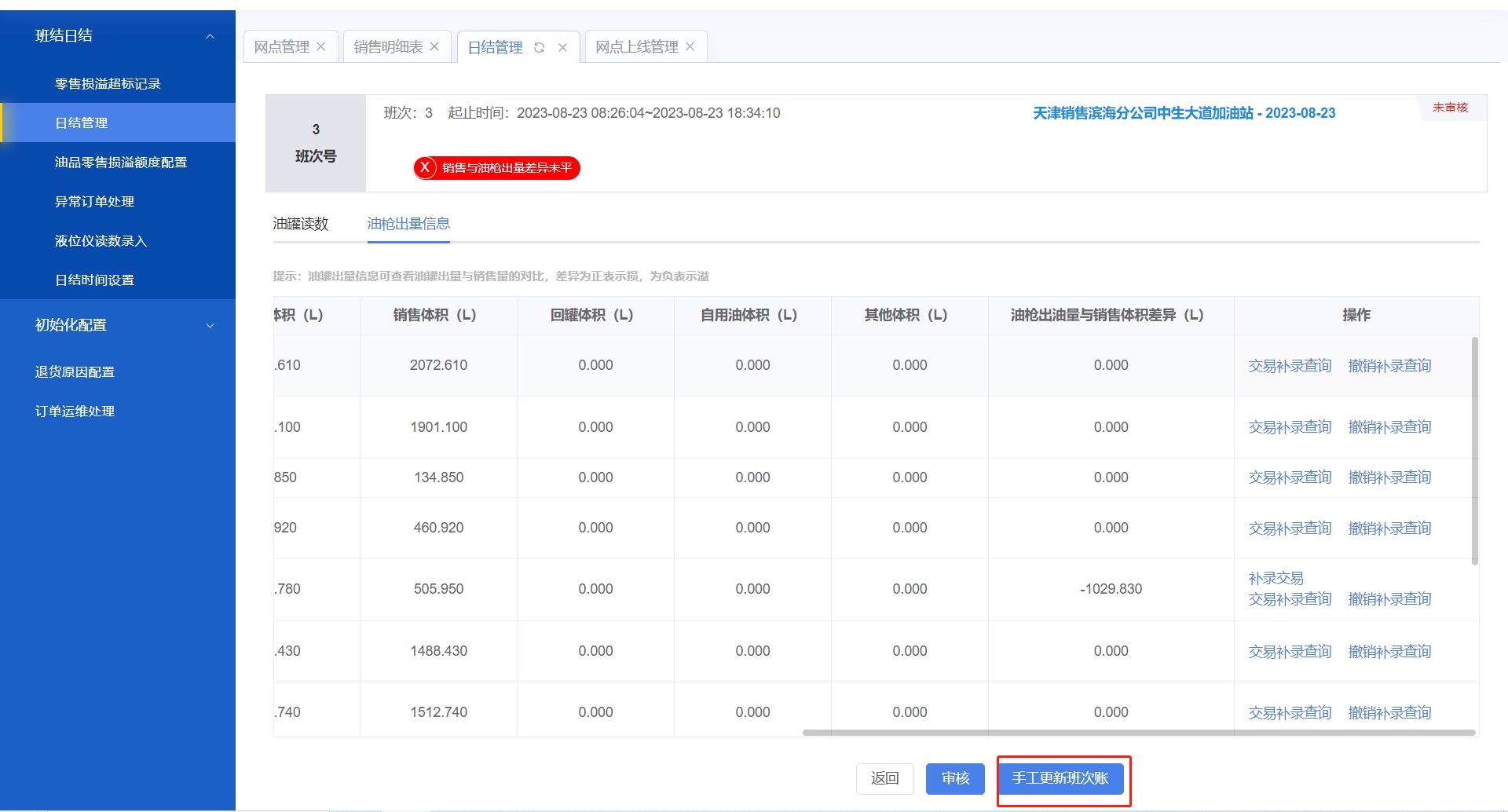Click the 返回 button
Image resolution: width=1508 pixels, height=812 pixels.
point(884,778)
